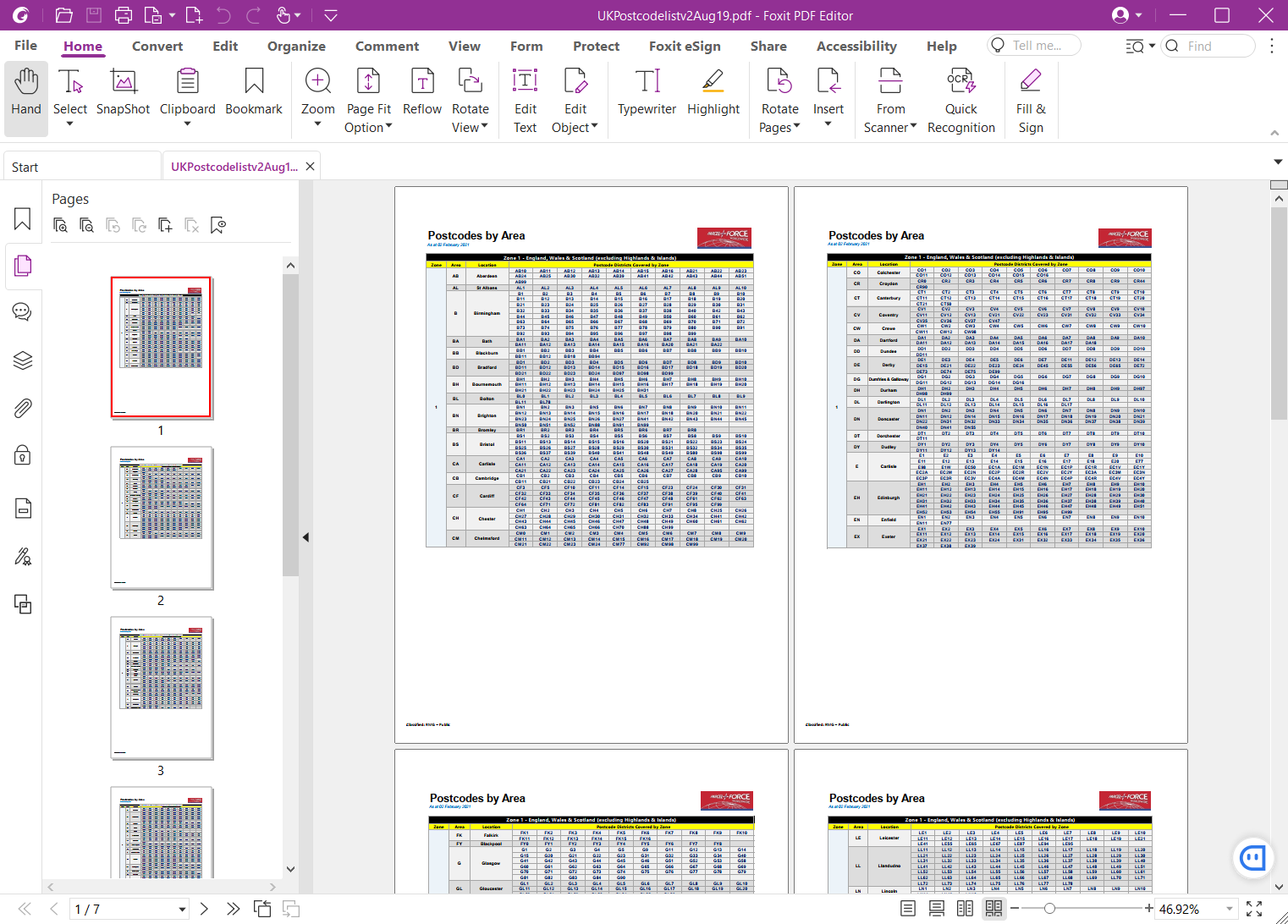1288x924 pixels.
Task: Open the Accessibility tab
Action: point(856,47)
